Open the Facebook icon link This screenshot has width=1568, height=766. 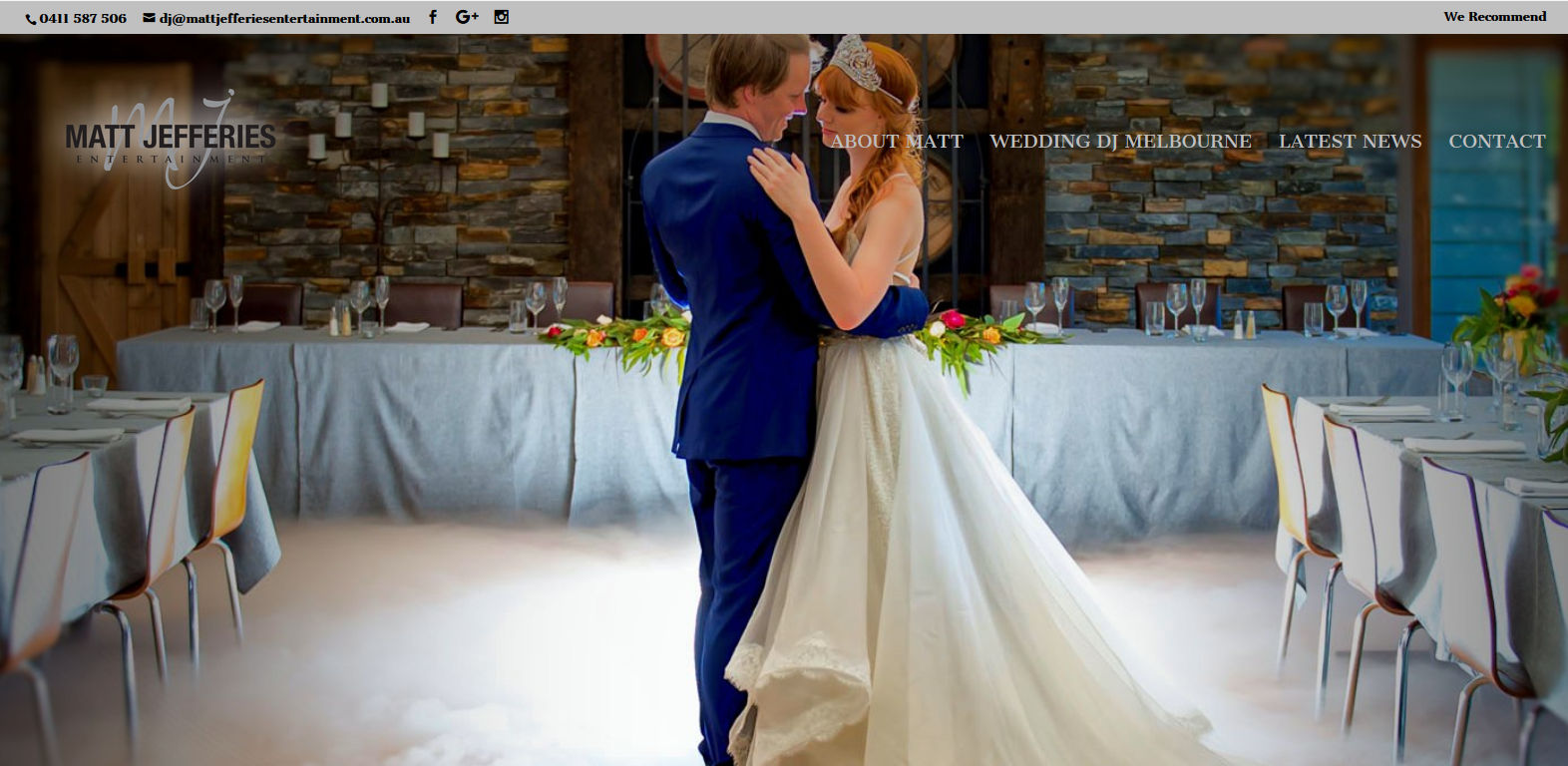(x=432, y=17)
